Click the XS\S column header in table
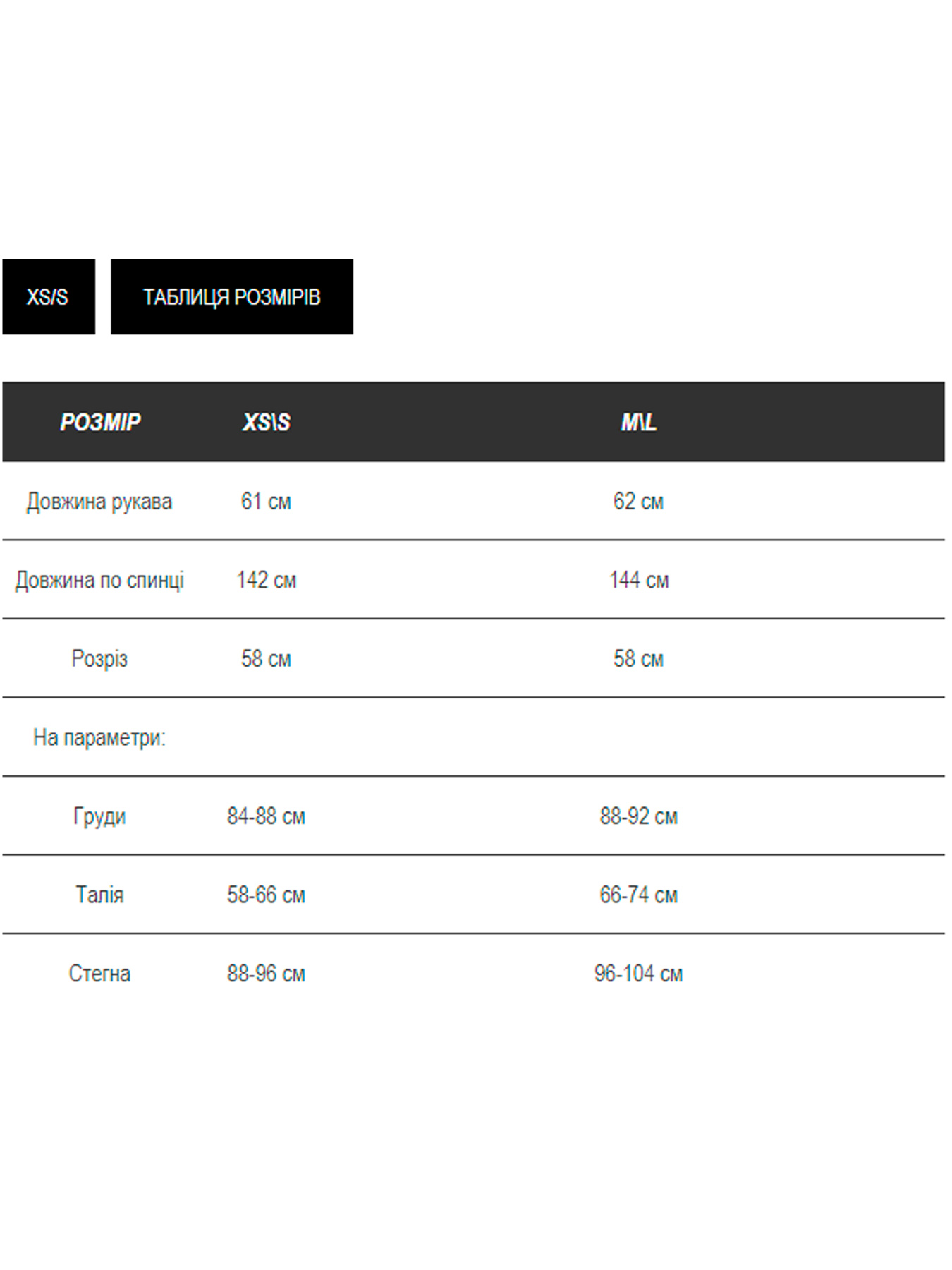This screenshot has height=1270, width=952. [267, 422]
